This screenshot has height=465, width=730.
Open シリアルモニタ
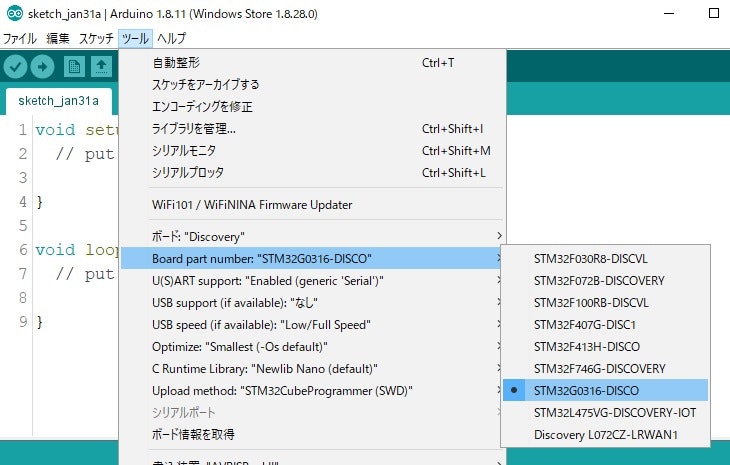pyautogui.click(x=313, y=150)
